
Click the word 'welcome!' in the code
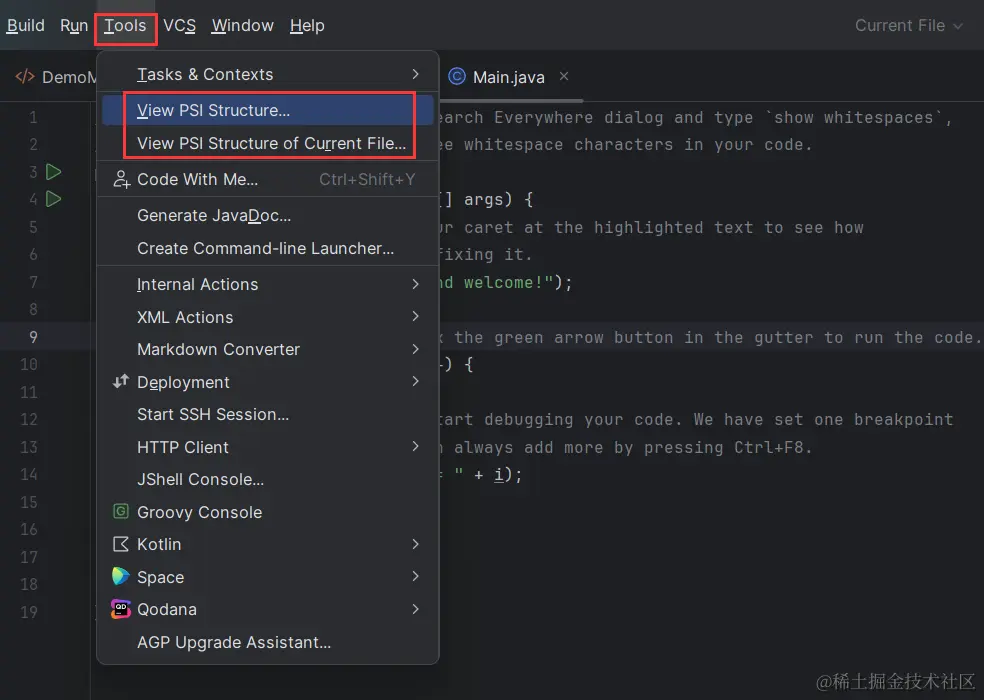click(504, 283)
